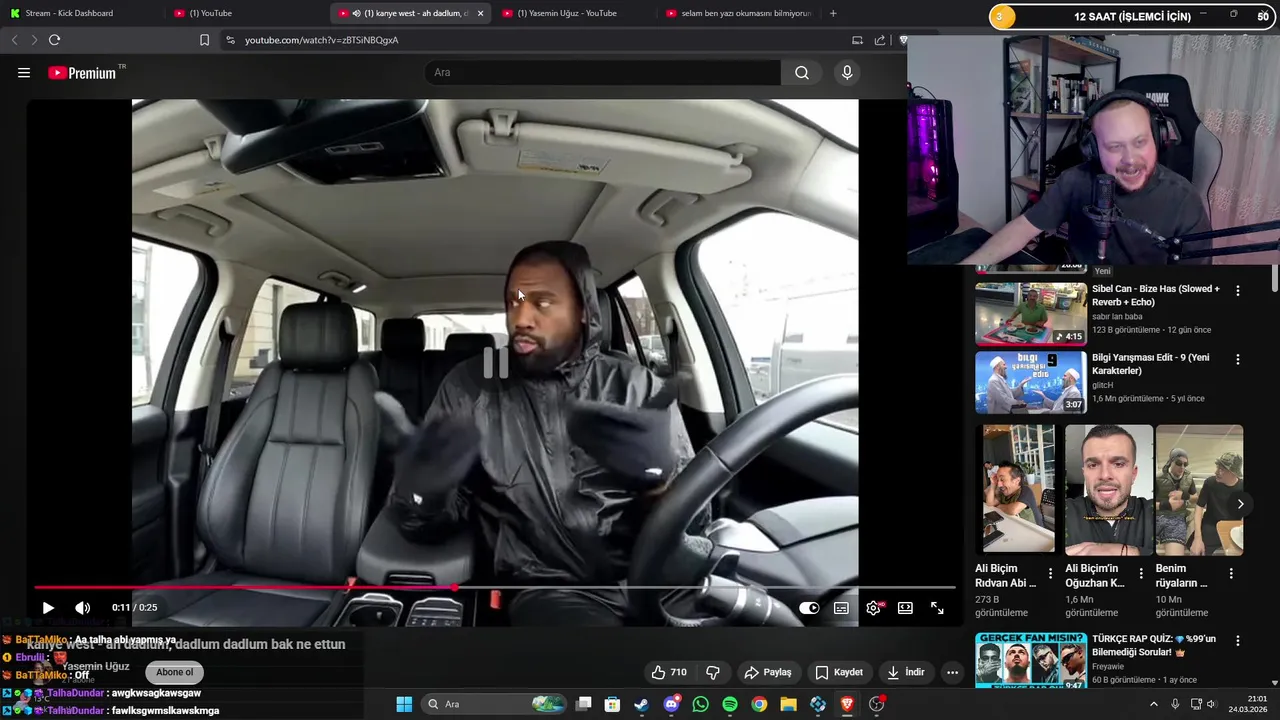Show next shorts with right chevron
The height and width of the screenshot is (720, 1280).
(x=1240, y=504)
